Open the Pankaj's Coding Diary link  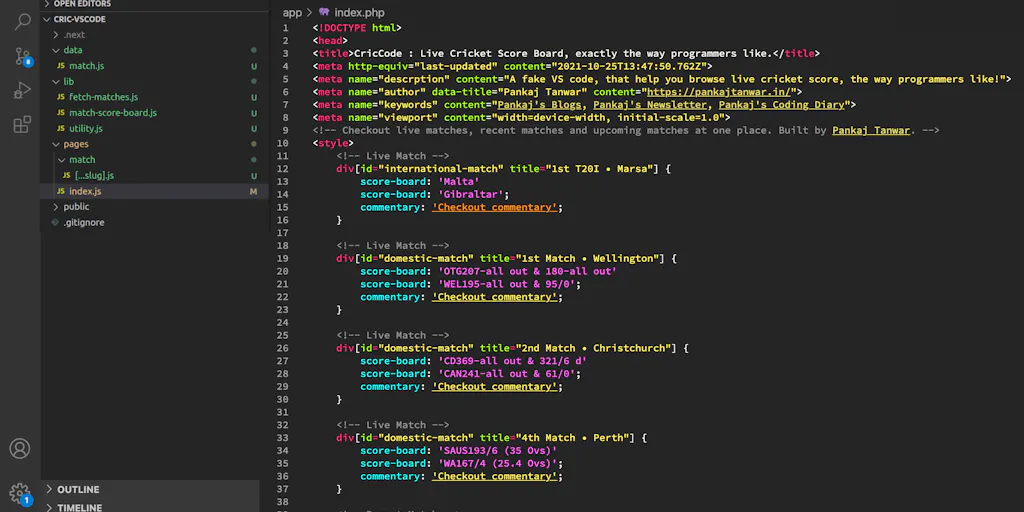coord(782,105)
